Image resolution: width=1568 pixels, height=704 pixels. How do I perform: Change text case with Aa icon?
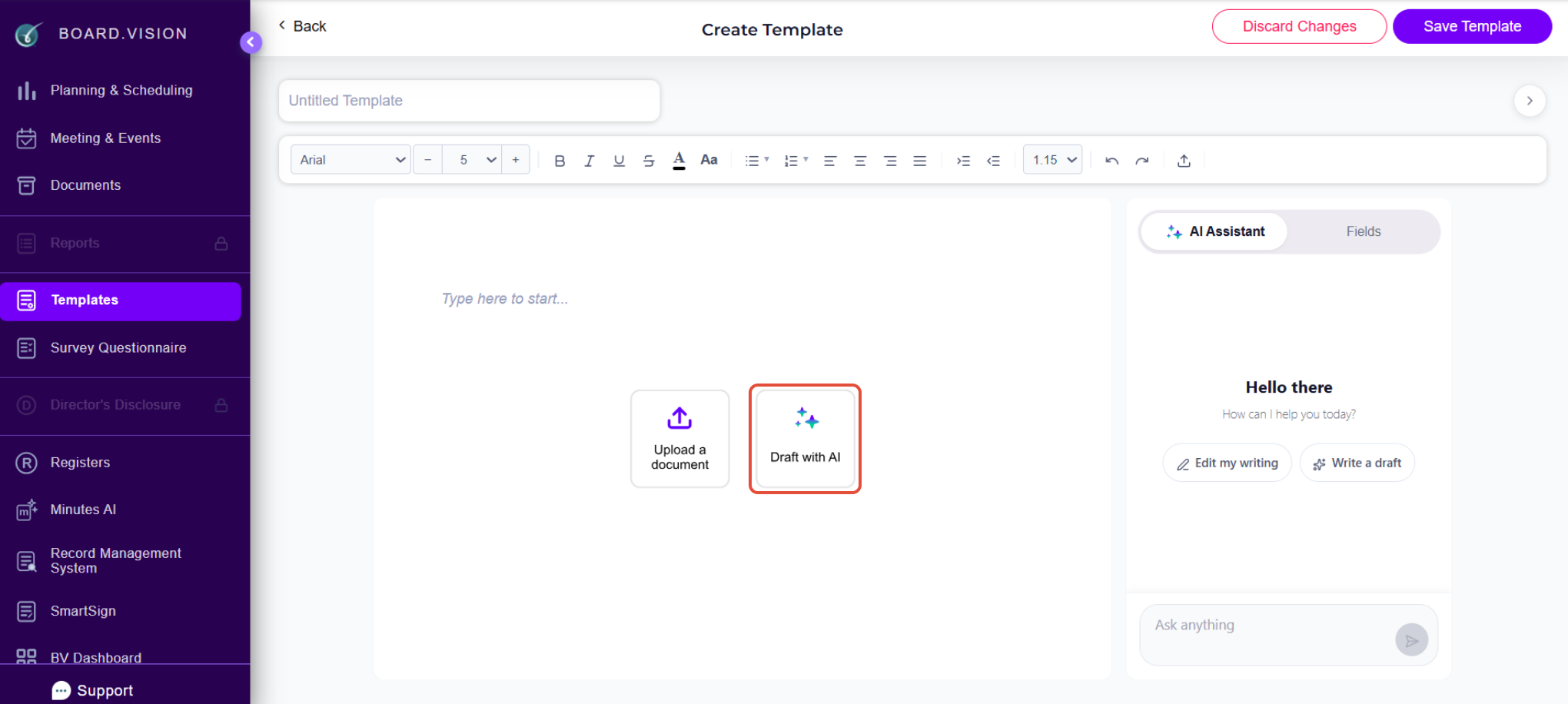[709, 160]
